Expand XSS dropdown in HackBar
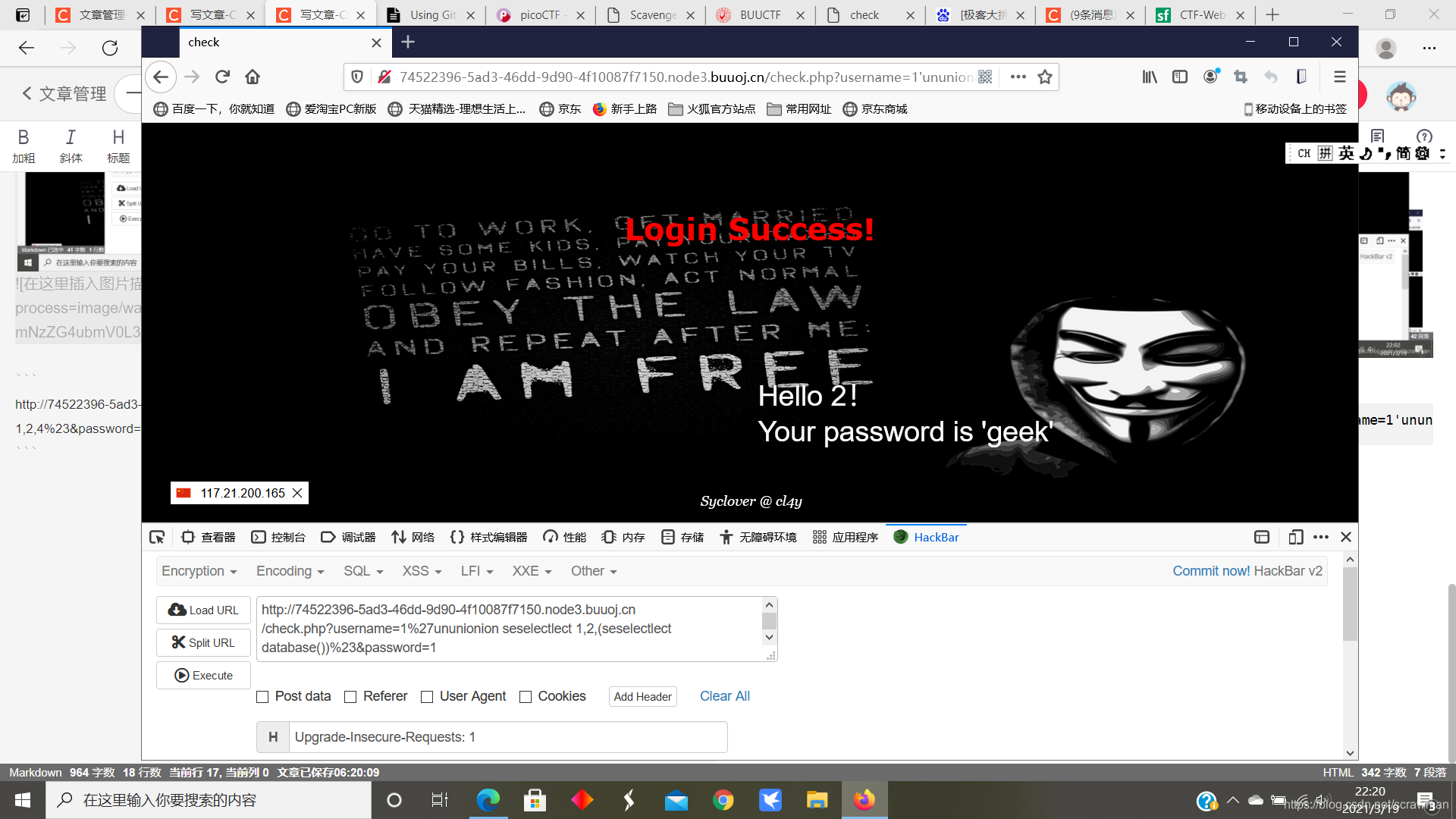Screen dimensions: 1456x819 422,571
